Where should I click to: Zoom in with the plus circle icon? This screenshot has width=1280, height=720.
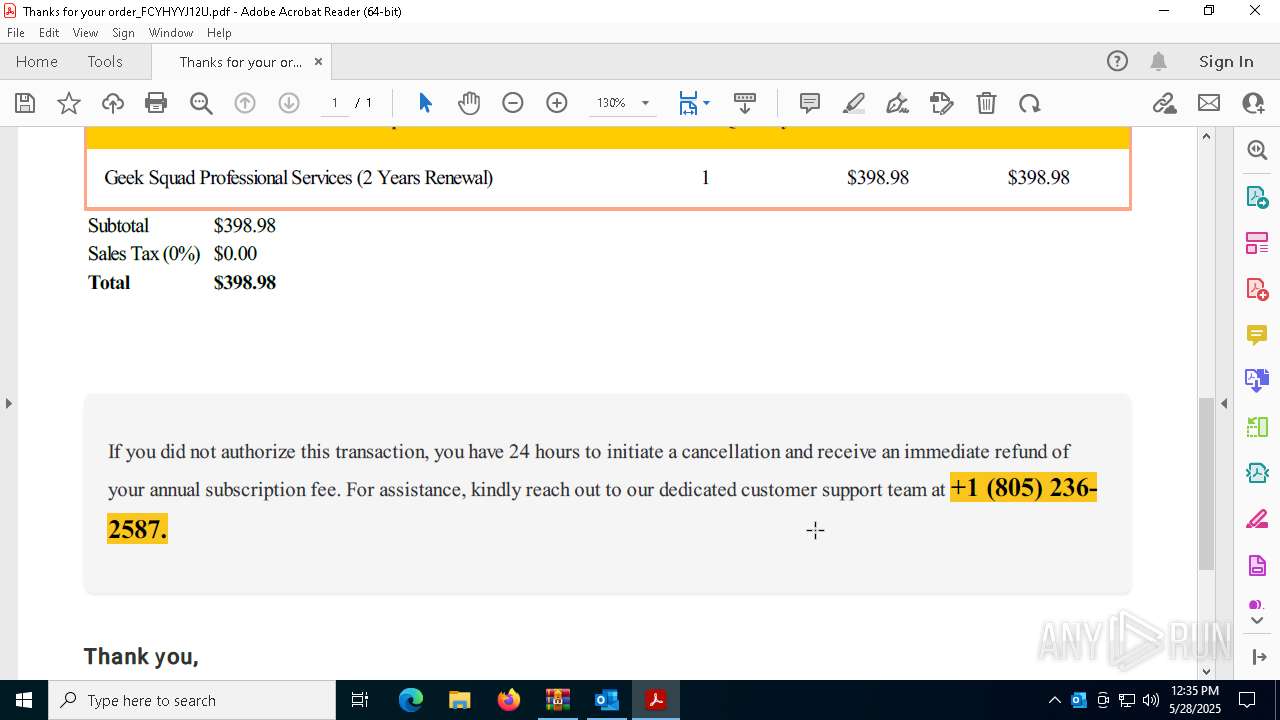click(557, 103)
